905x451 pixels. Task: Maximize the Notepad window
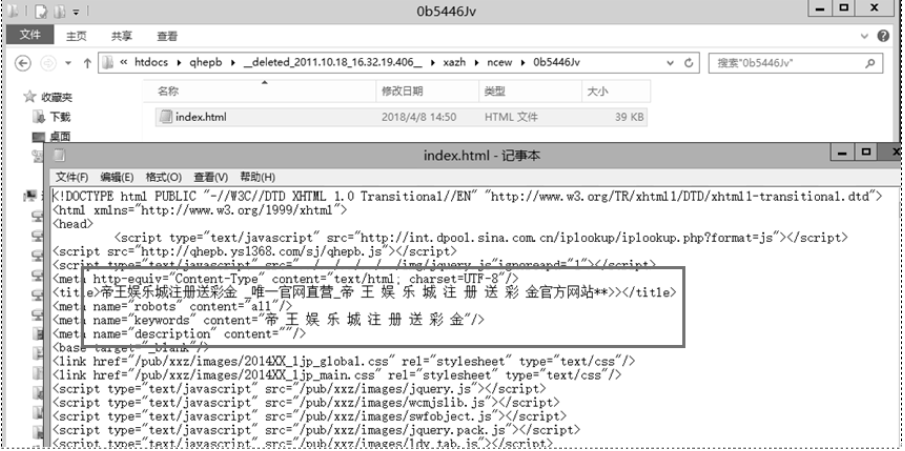pyautogui.click(x=865, y=152)
